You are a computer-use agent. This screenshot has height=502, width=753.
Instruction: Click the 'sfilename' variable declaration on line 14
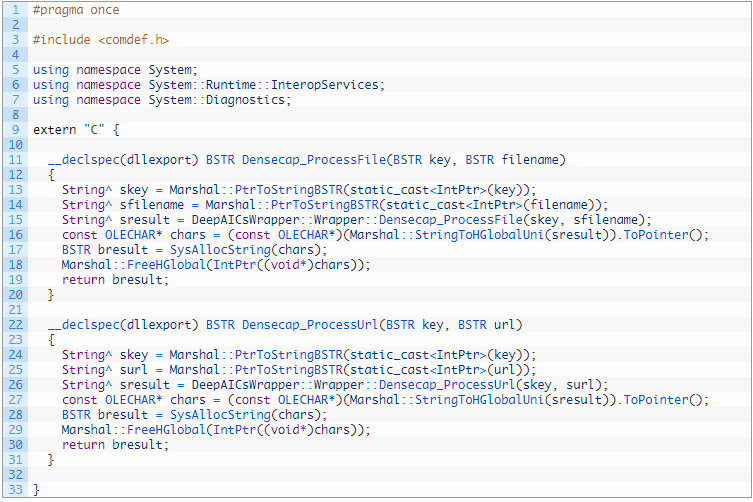(152, 205)
